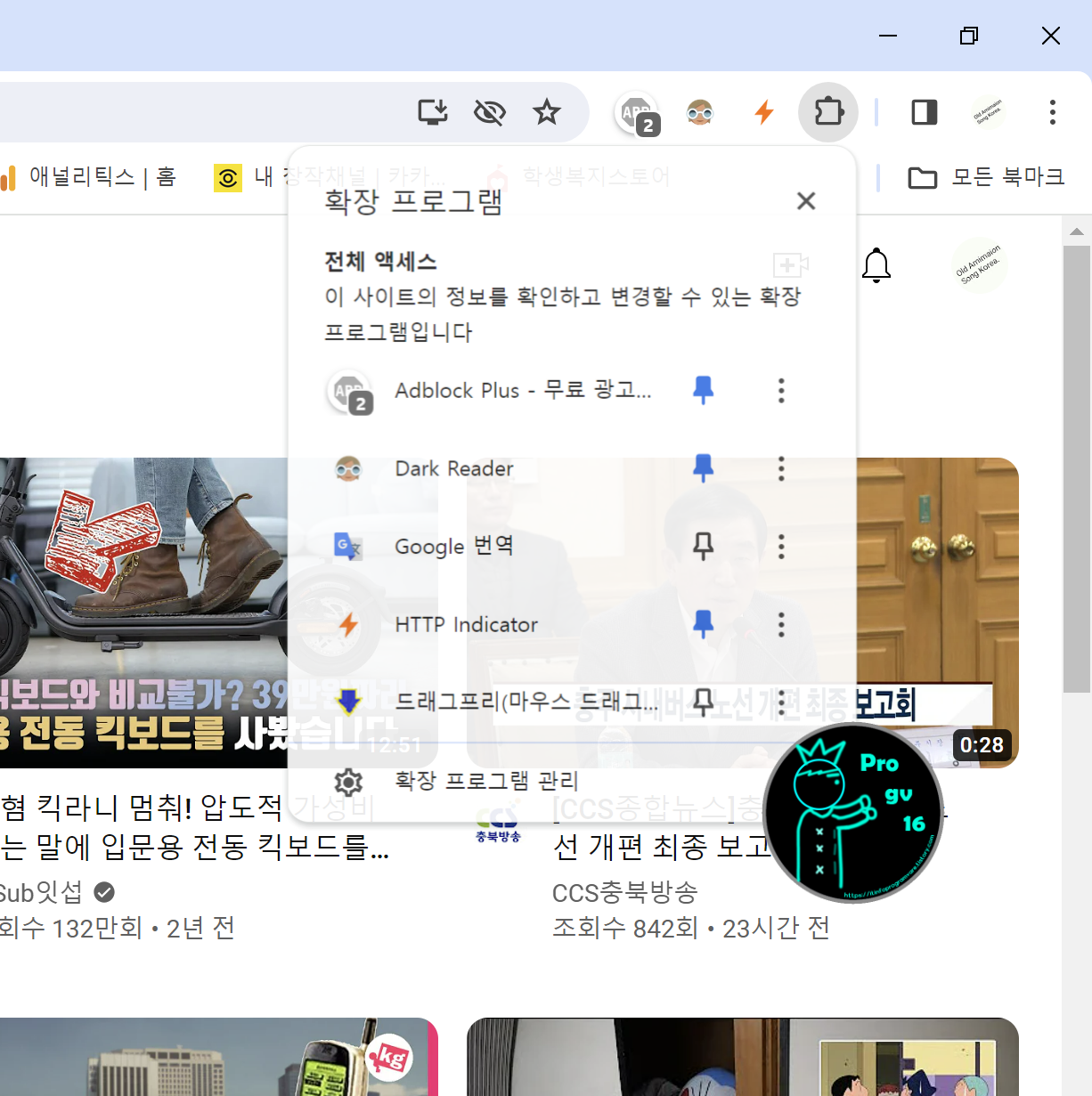Open more options for Dark Reader
The width and height of the screenshot is (1092, 1096).
click(781, 468)
